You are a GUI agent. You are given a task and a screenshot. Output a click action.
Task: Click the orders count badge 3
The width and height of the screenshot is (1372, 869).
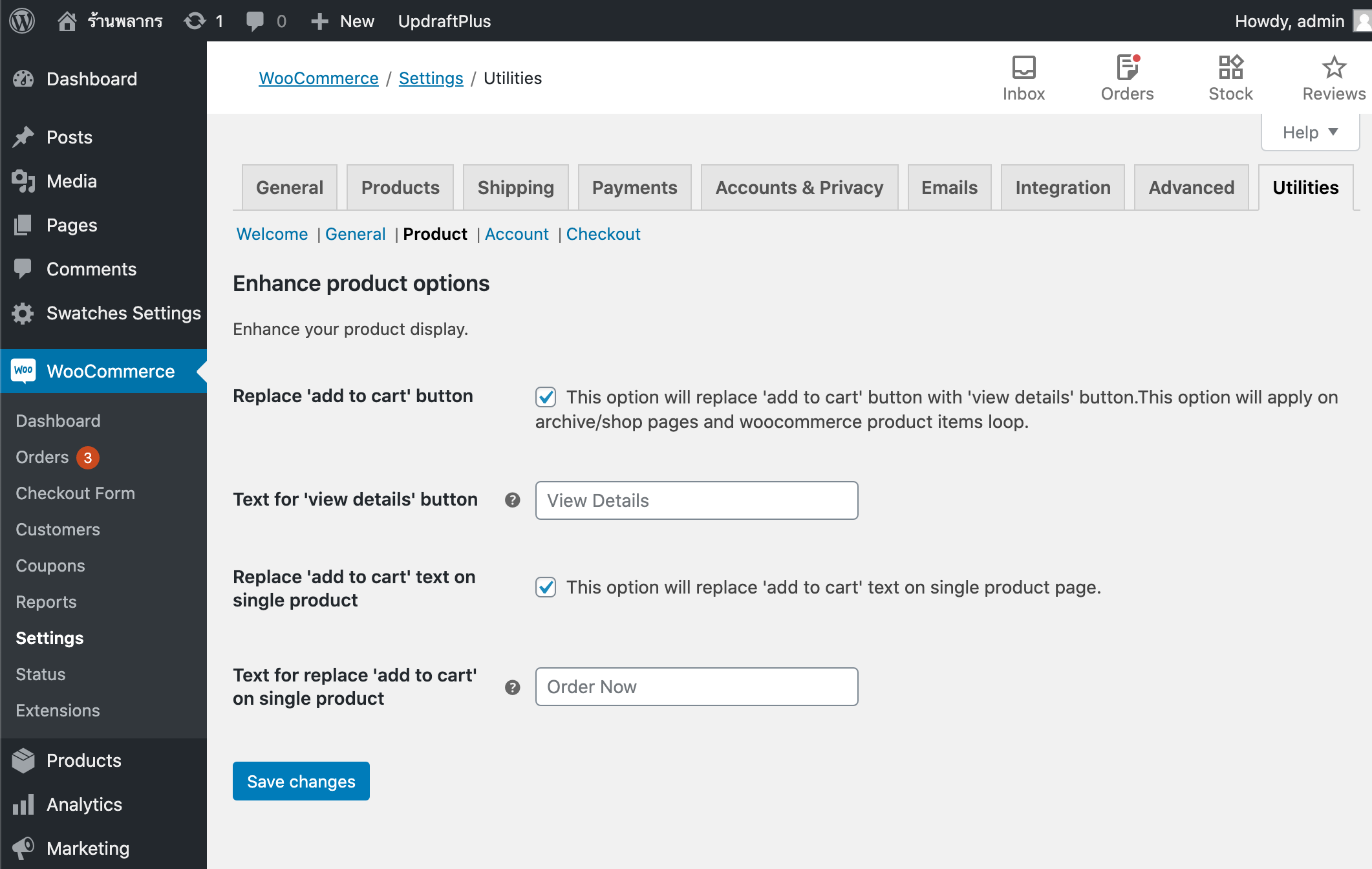(x=88, y=458)
